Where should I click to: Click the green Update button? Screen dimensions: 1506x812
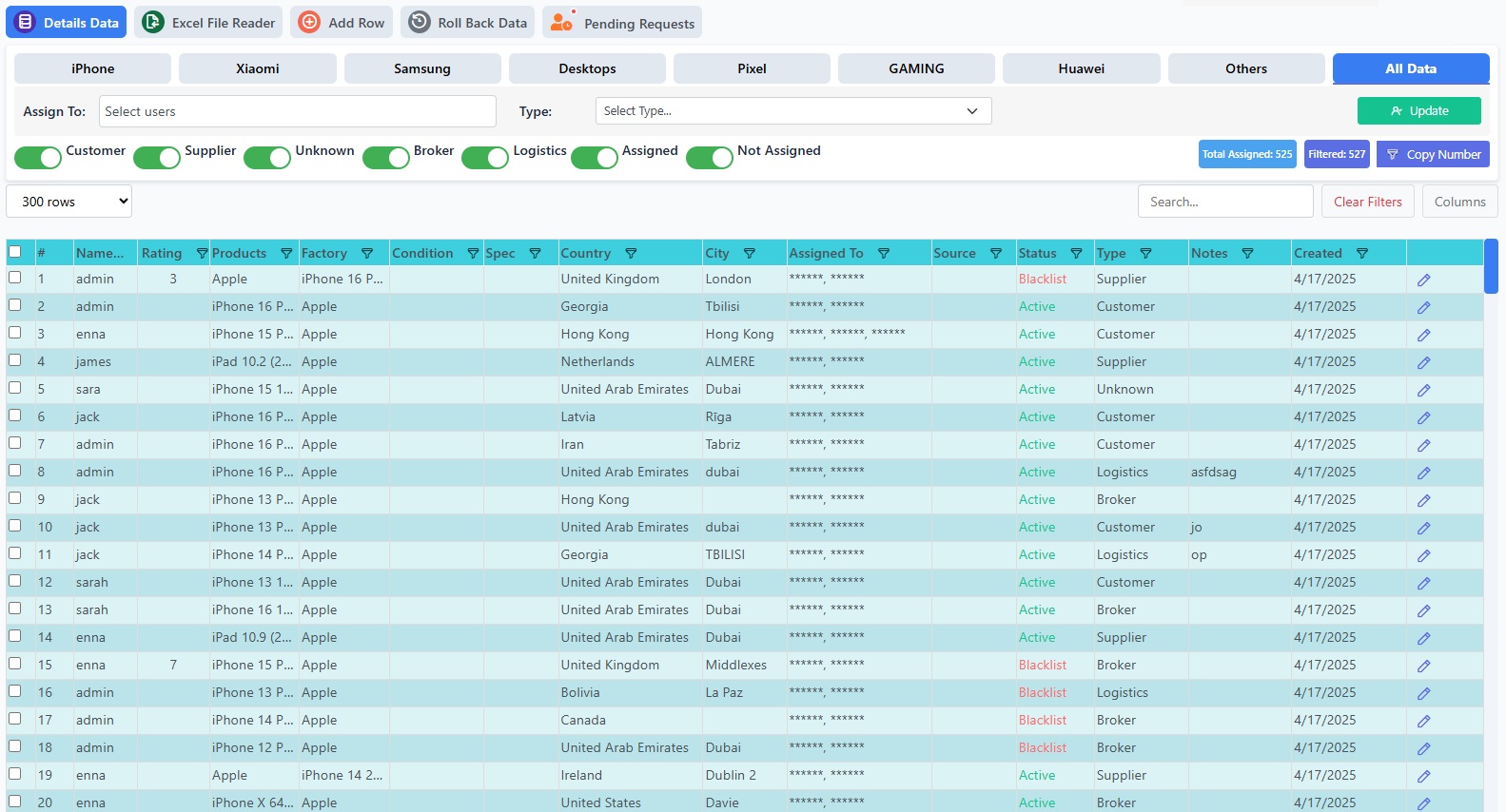1418,111
